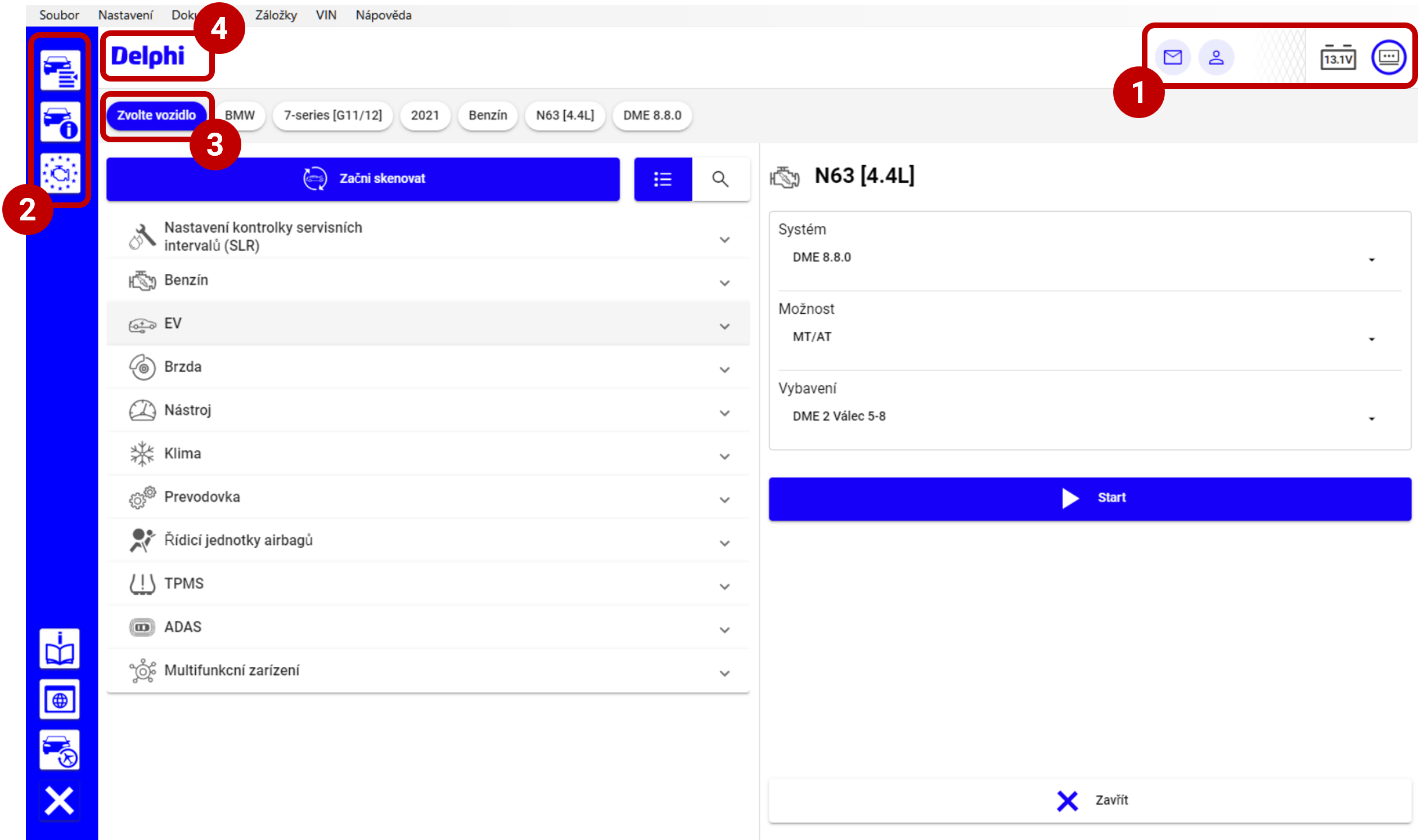Open the vehicle information icon in sidebar
1418x840 pixels.
point(60,121)
